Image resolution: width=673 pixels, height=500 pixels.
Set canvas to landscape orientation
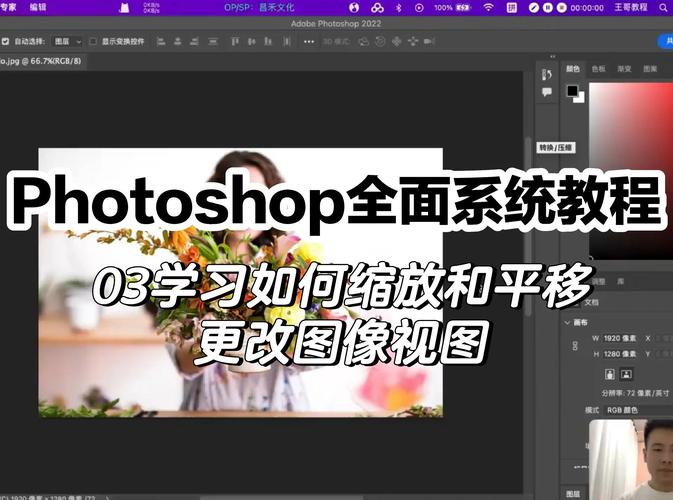626,374
